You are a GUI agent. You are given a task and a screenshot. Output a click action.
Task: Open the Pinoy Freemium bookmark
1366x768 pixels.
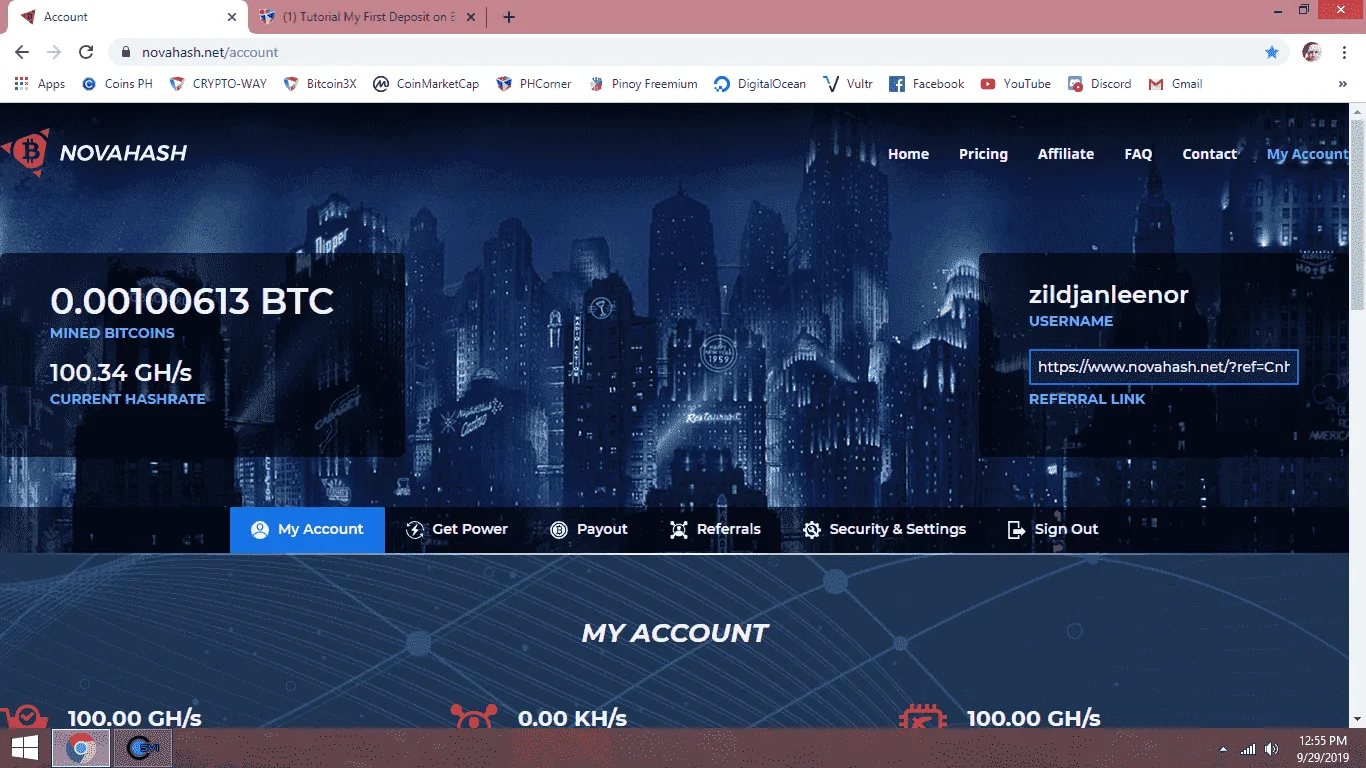coord(643,84)
